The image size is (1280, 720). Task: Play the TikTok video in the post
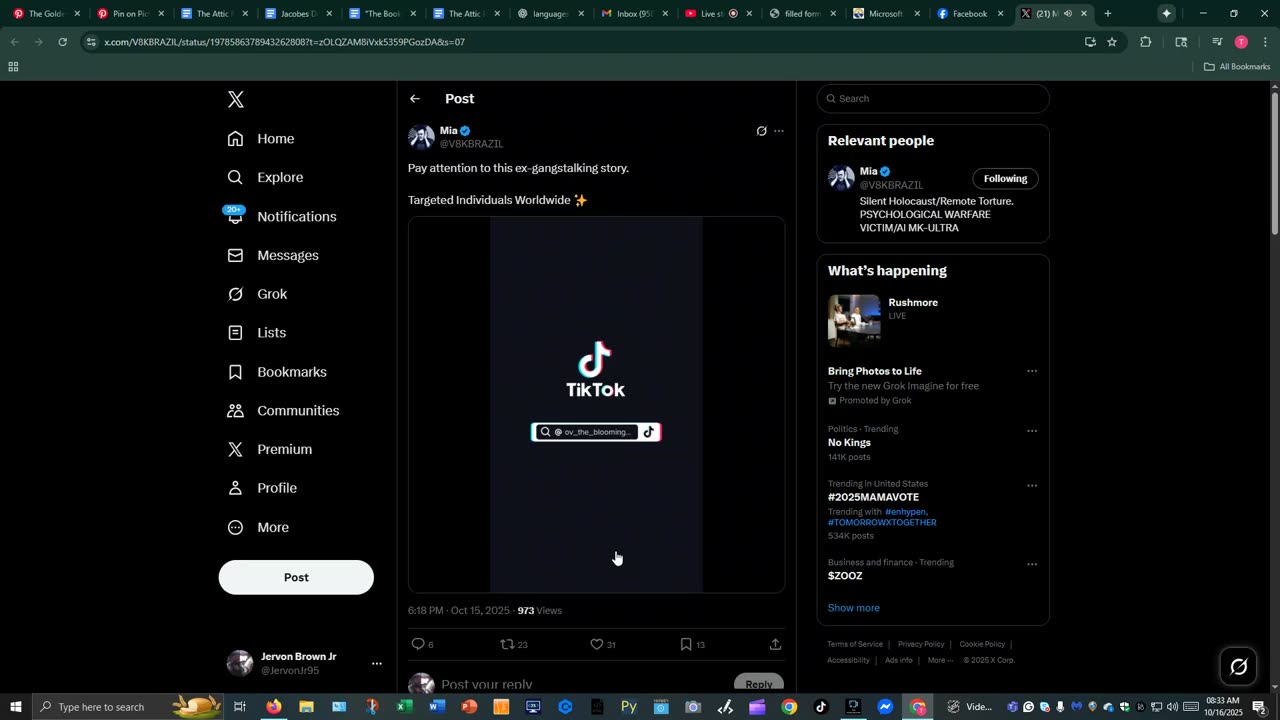(596, 405)
